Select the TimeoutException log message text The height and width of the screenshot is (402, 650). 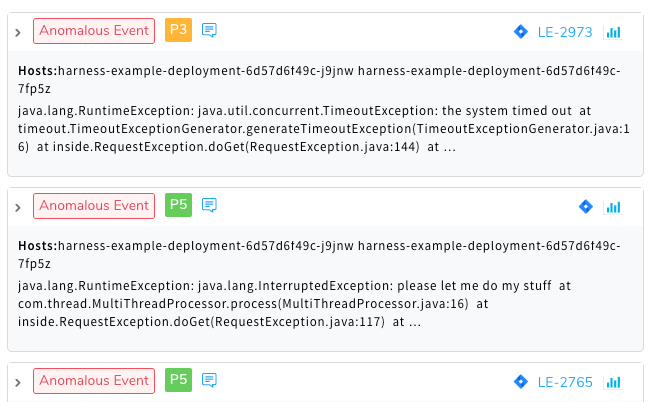coord(323,129)
